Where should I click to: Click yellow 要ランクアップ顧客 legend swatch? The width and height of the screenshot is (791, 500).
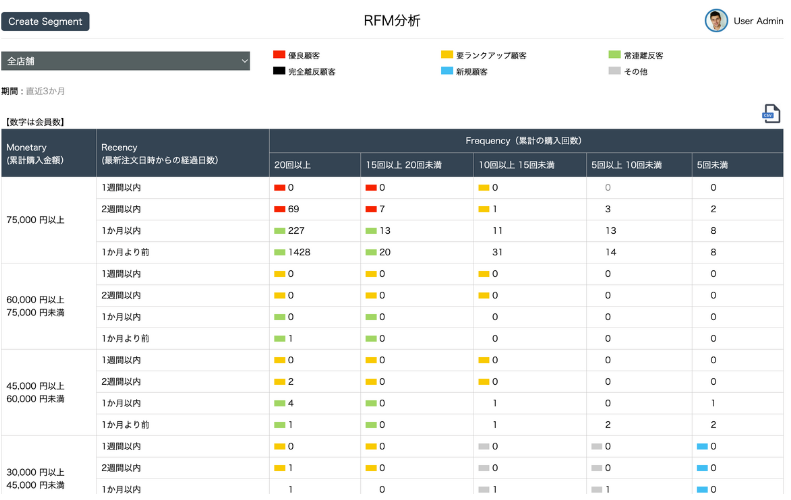point(447,54)
